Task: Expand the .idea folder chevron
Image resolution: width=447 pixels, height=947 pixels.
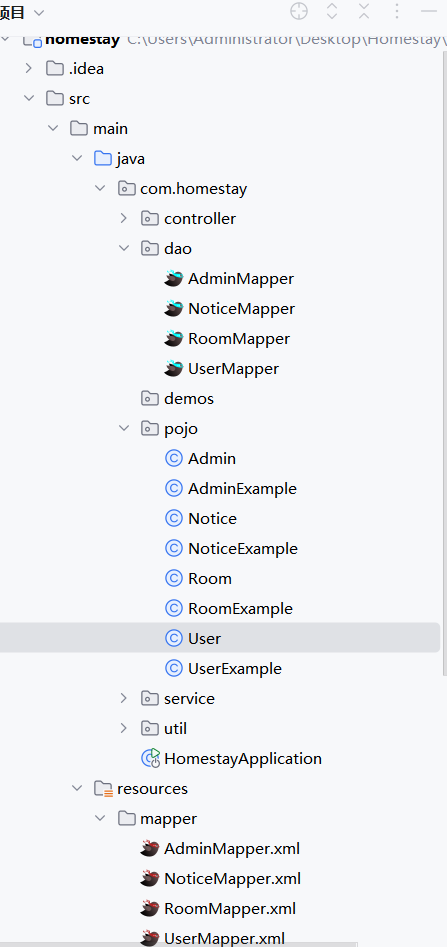Action: pyautogui.click(x=28, y=68)
